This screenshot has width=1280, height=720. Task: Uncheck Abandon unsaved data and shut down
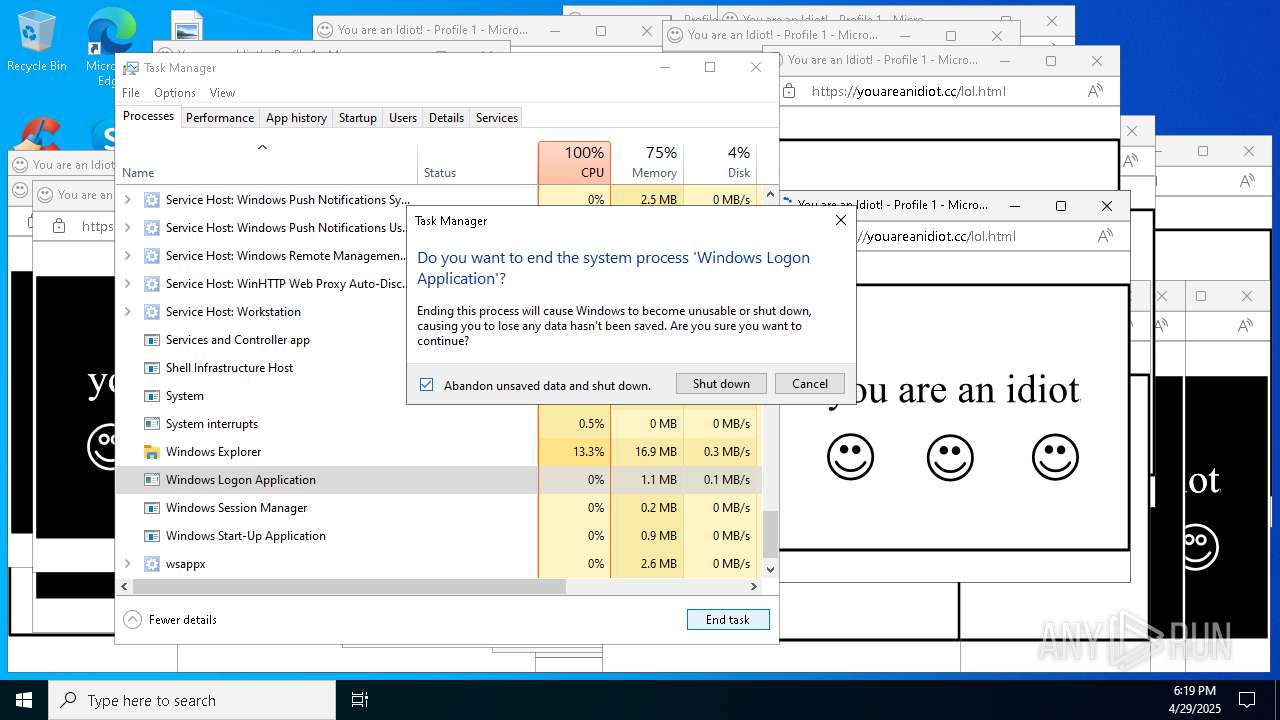point(427,385)
